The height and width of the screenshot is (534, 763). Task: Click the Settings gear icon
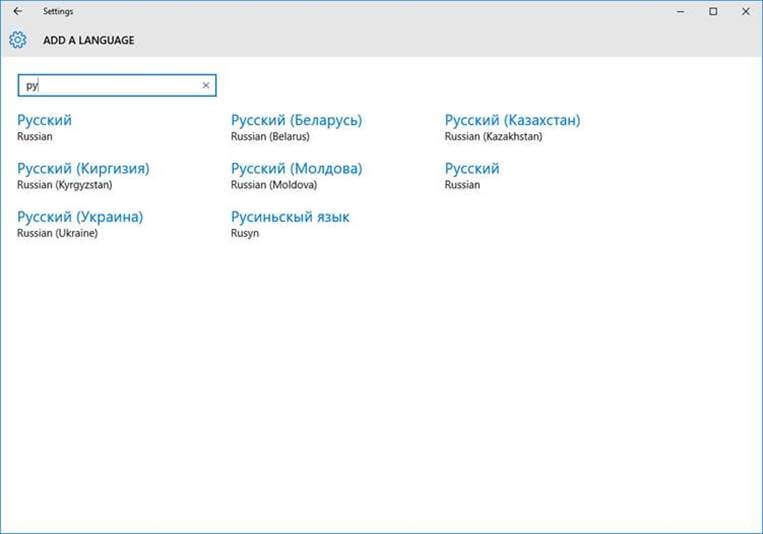coord(17,40)
